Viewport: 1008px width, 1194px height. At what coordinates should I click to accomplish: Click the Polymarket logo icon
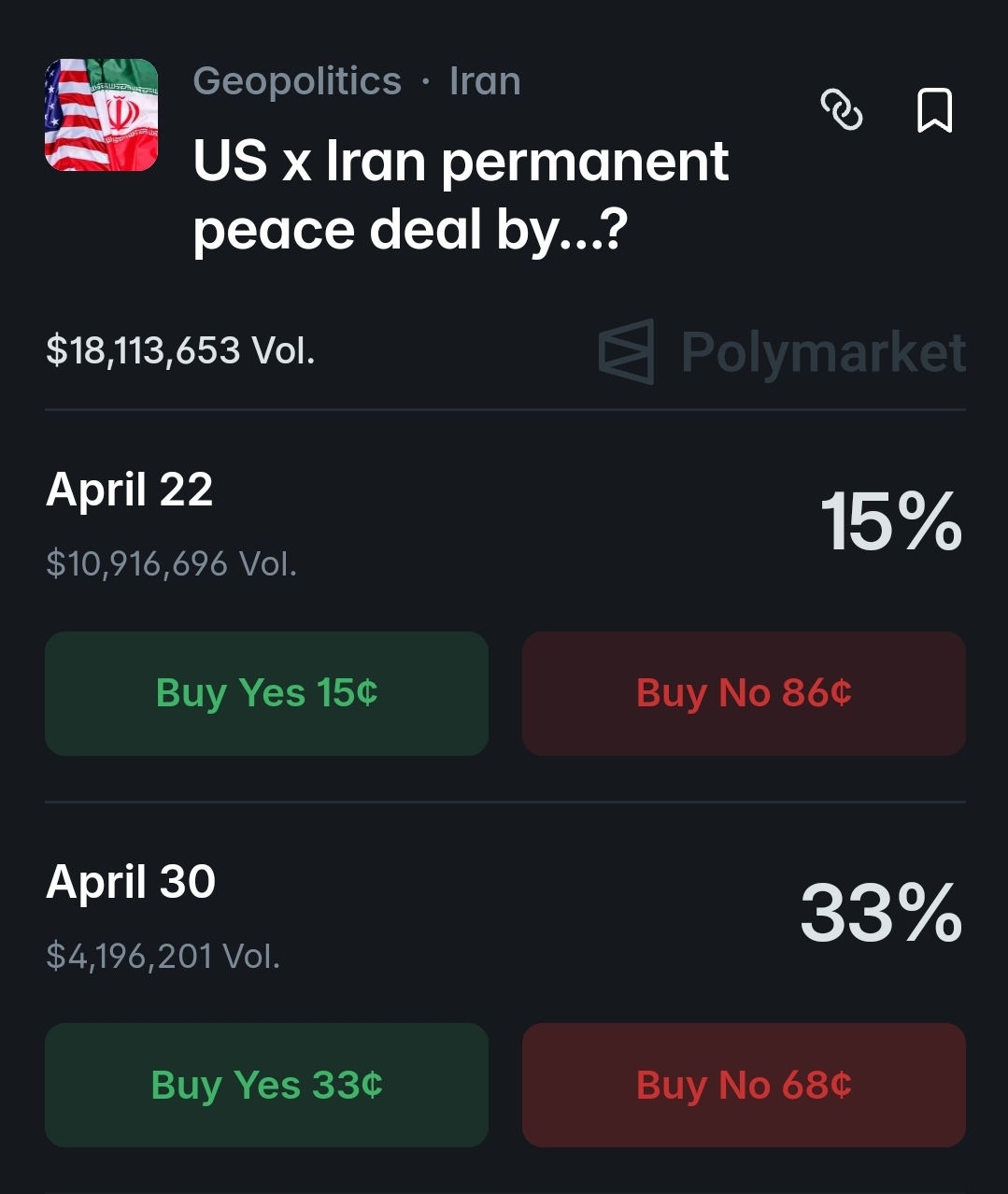626,352
